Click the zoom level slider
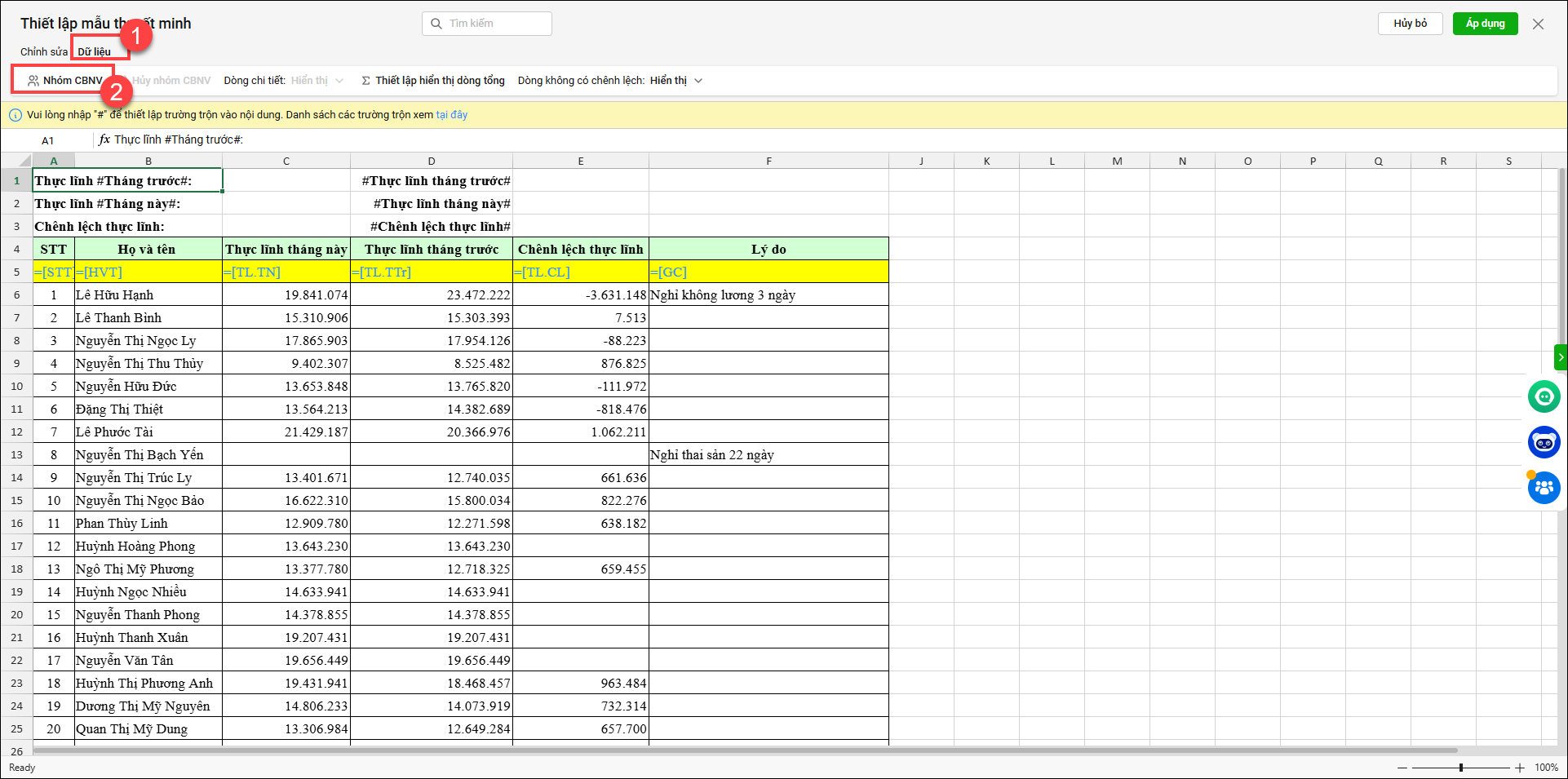The height and width of the screenshot is (779, 1568). [x=1460, y=768]
